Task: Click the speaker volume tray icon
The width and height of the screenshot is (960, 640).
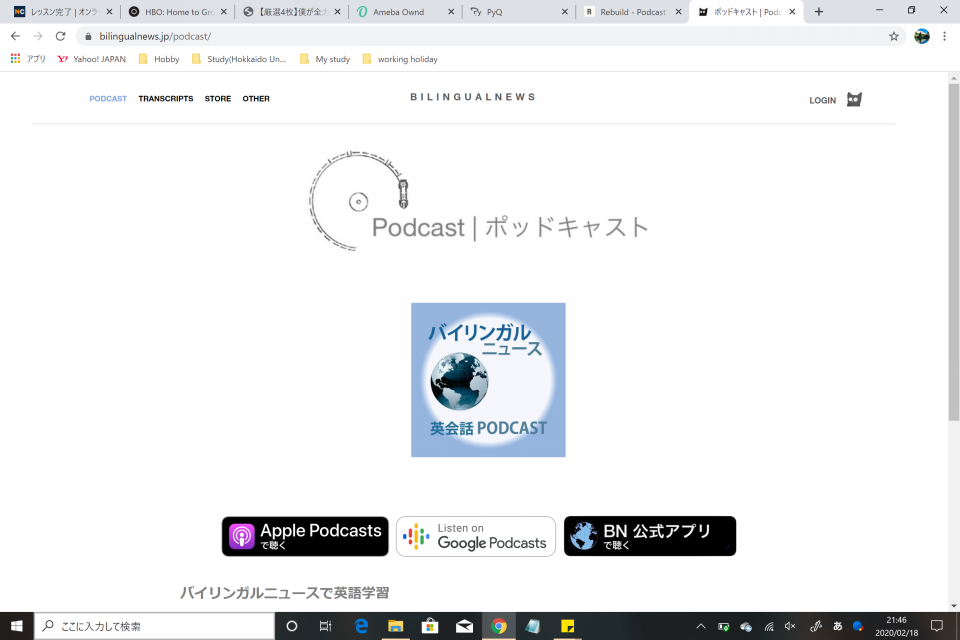Action: (x=790, y=626)
